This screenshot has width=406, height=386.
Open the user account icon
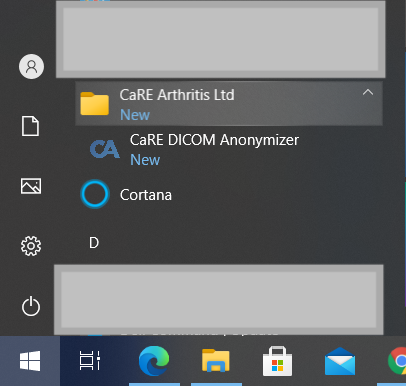(x=31, y=67)
